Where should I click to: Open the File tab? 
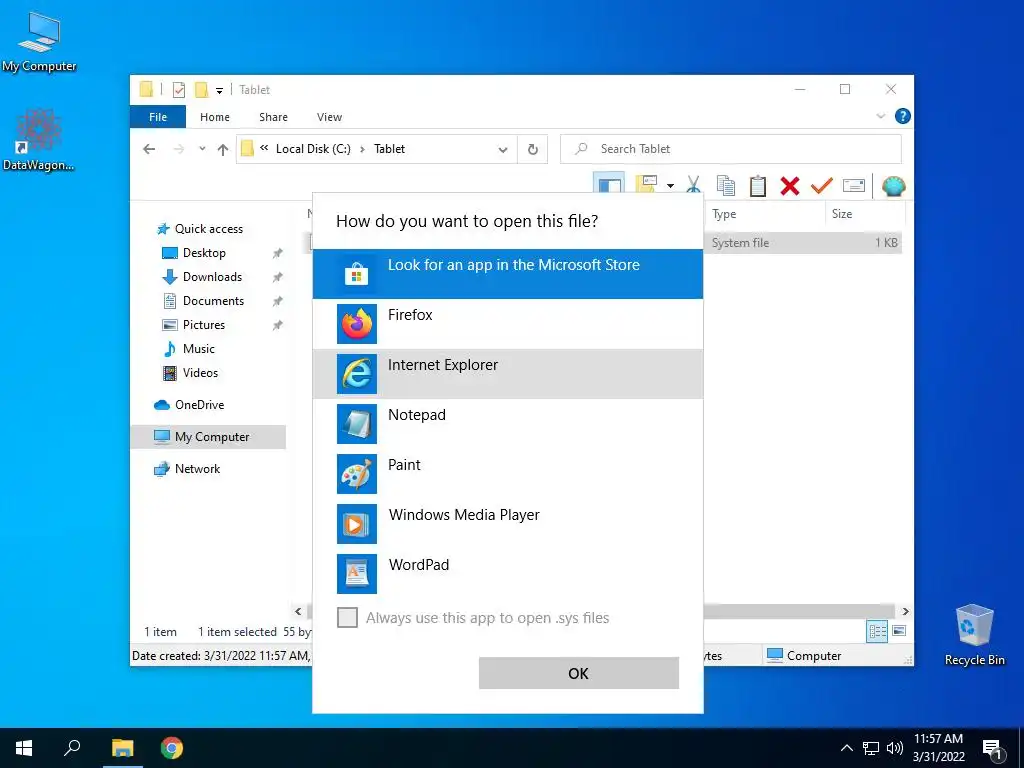tap(158, 117)
